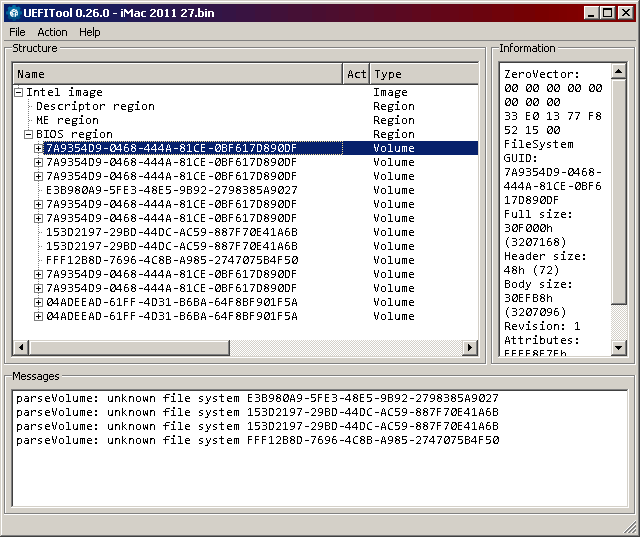Click the E3B980A9 unknown file system message
640x537 pixels.
pos(258,398)
